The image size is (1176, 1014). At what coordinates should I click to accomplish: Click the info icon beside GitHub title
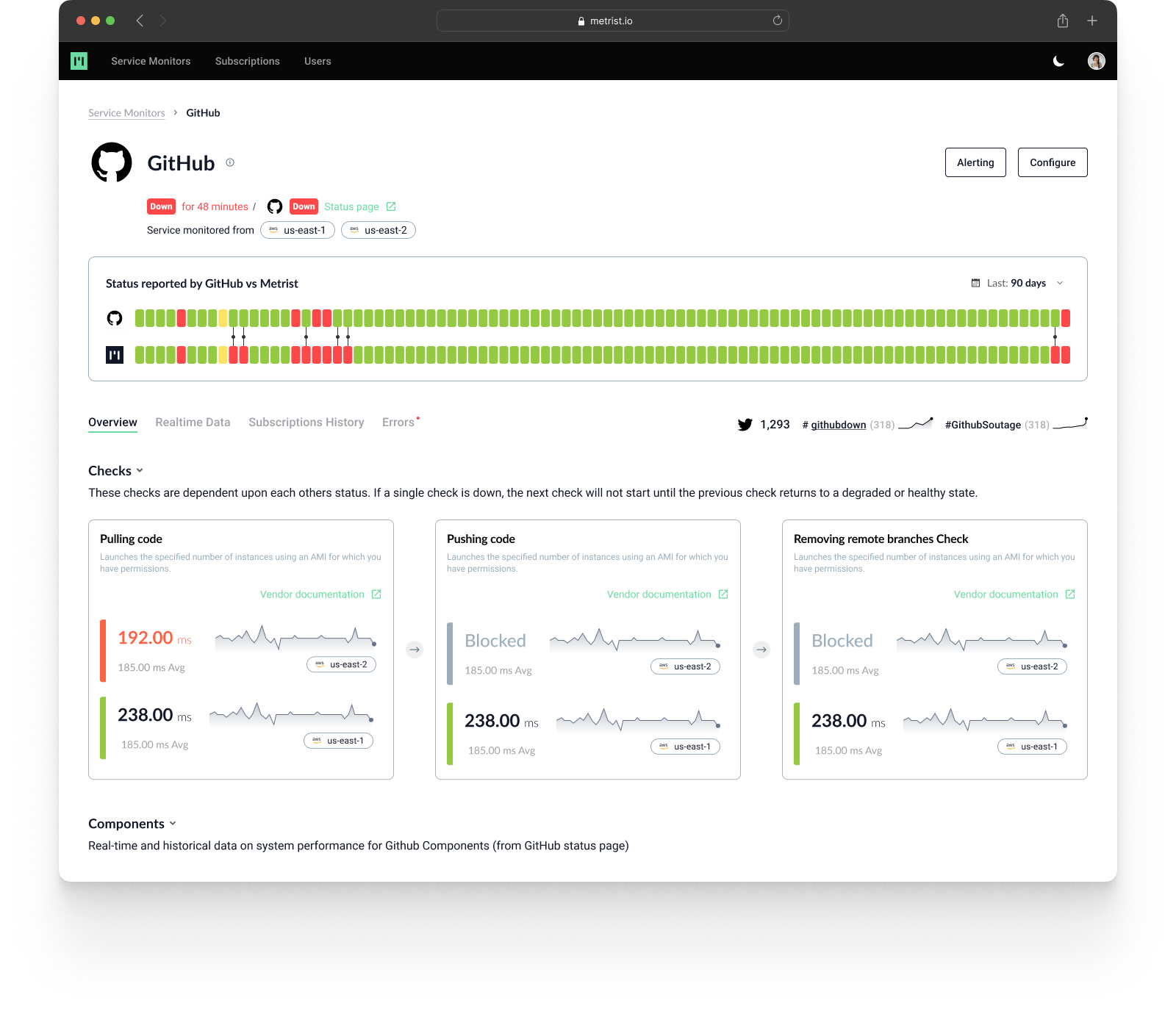pyautogui.click(x=230, y=162)
